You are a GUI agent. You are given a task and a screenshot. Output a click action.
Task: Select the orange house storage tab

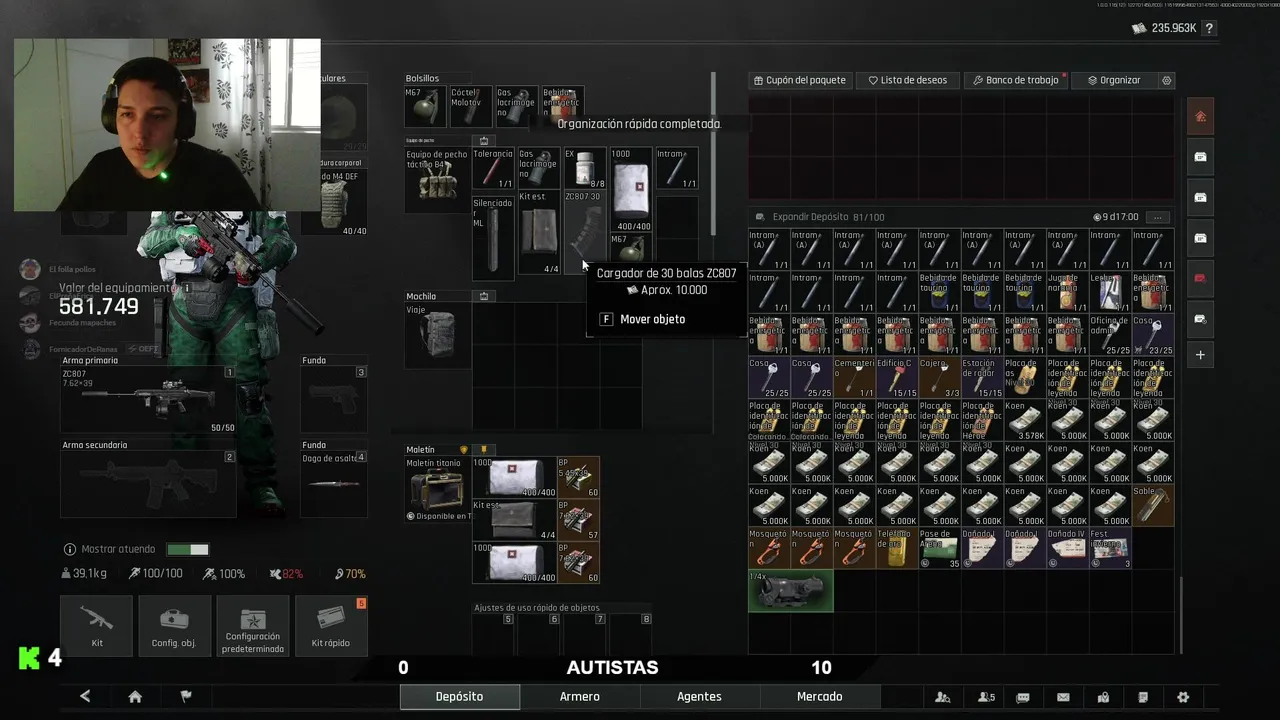[1200, 116]
